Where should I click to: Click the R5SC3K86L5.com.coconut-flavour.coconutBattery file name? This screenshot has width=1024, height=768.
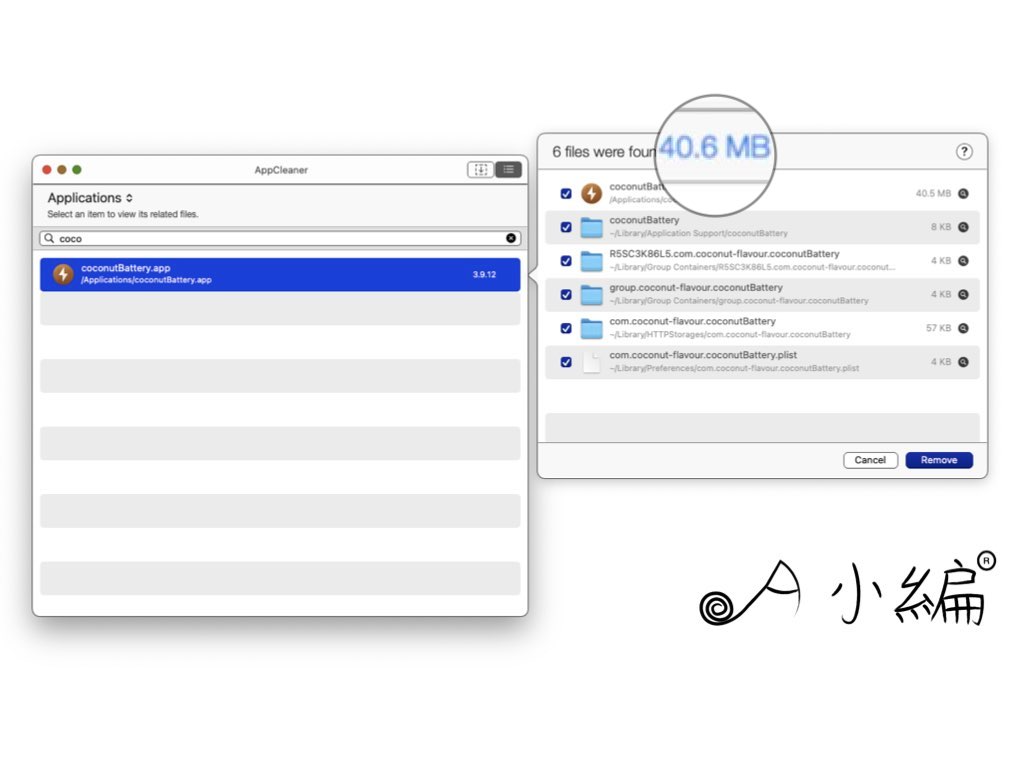click(724, 254)
